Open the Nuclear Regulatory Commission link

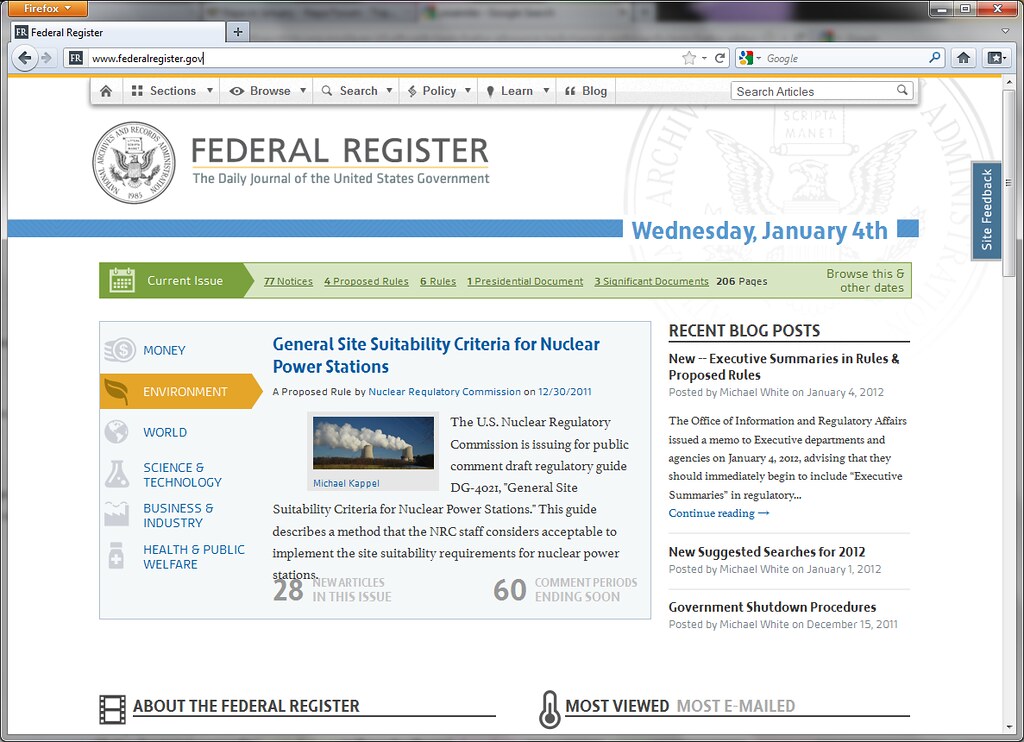pos(444,391)
